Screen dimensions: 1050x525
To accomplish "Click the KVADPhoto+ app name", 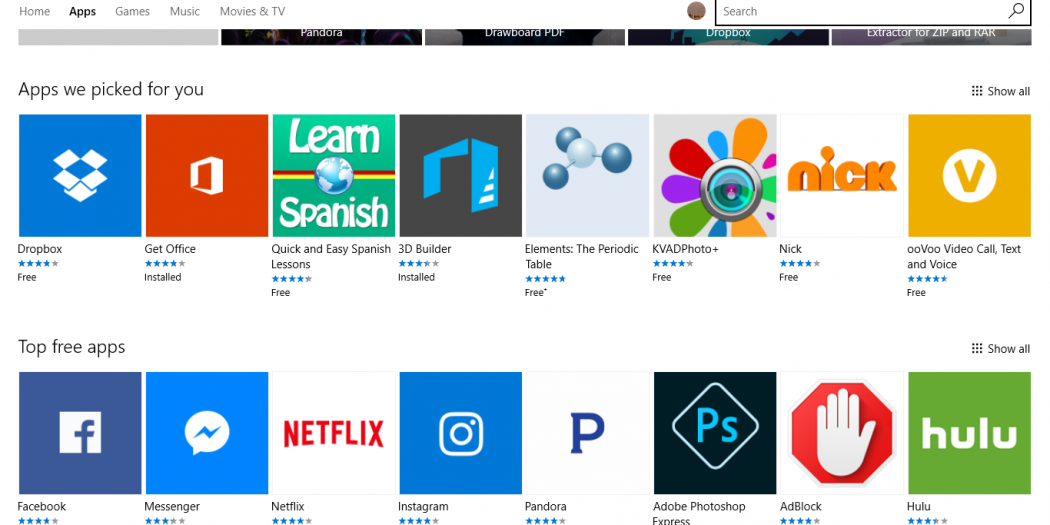I will coord(685,248).
